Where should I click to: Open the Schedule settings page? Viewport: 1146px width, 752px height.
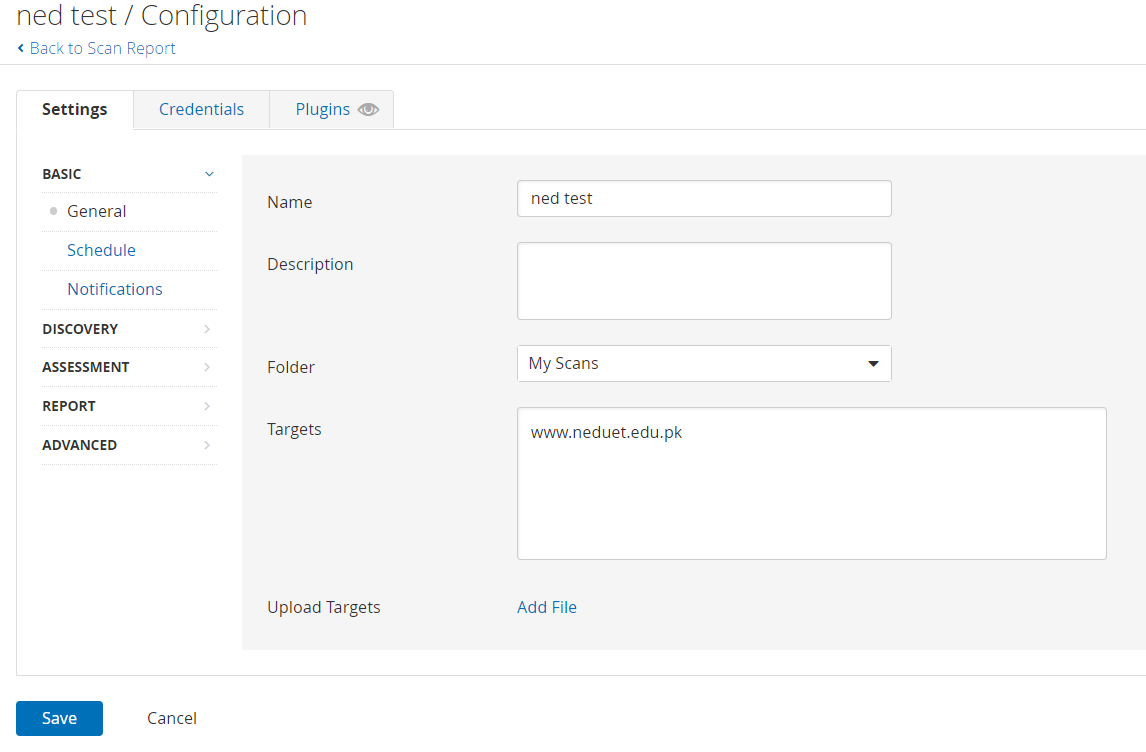101,250
